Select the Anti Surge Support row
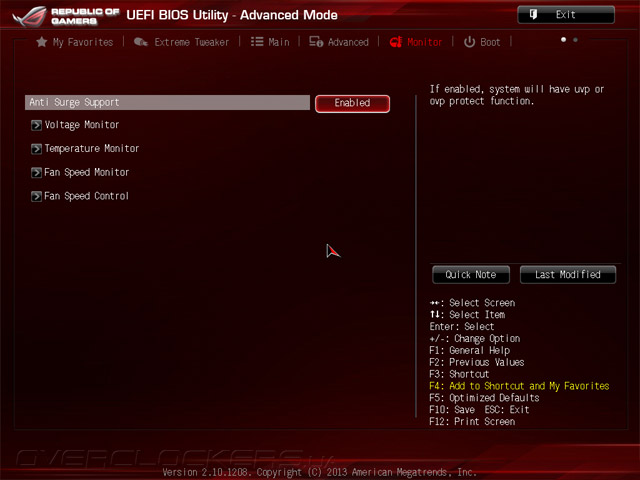The width and height of the screenshot is (640, 480). tap(167, 102)
